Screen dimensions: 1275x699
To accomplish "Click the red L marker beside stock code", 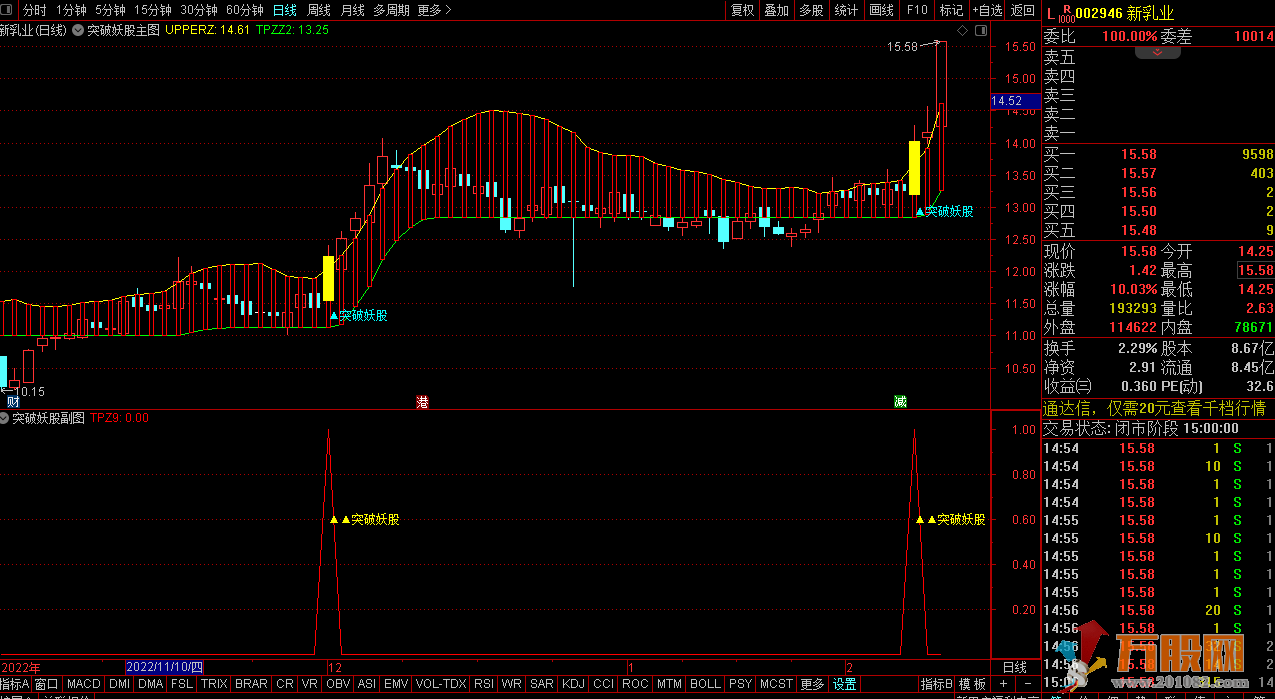I will pos(1049,13).
